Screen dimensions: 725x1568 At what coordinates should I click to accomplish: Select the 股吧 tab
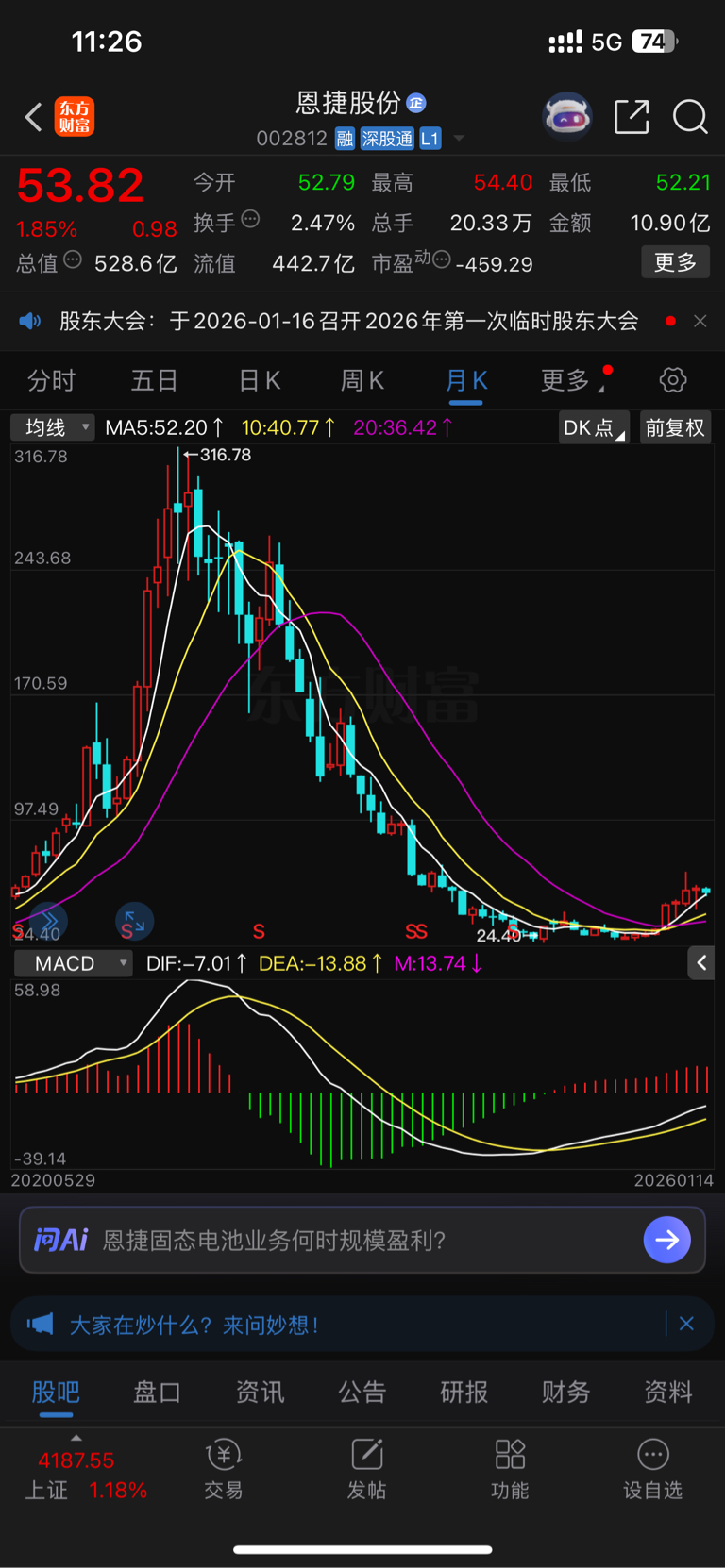point(56,1392)
